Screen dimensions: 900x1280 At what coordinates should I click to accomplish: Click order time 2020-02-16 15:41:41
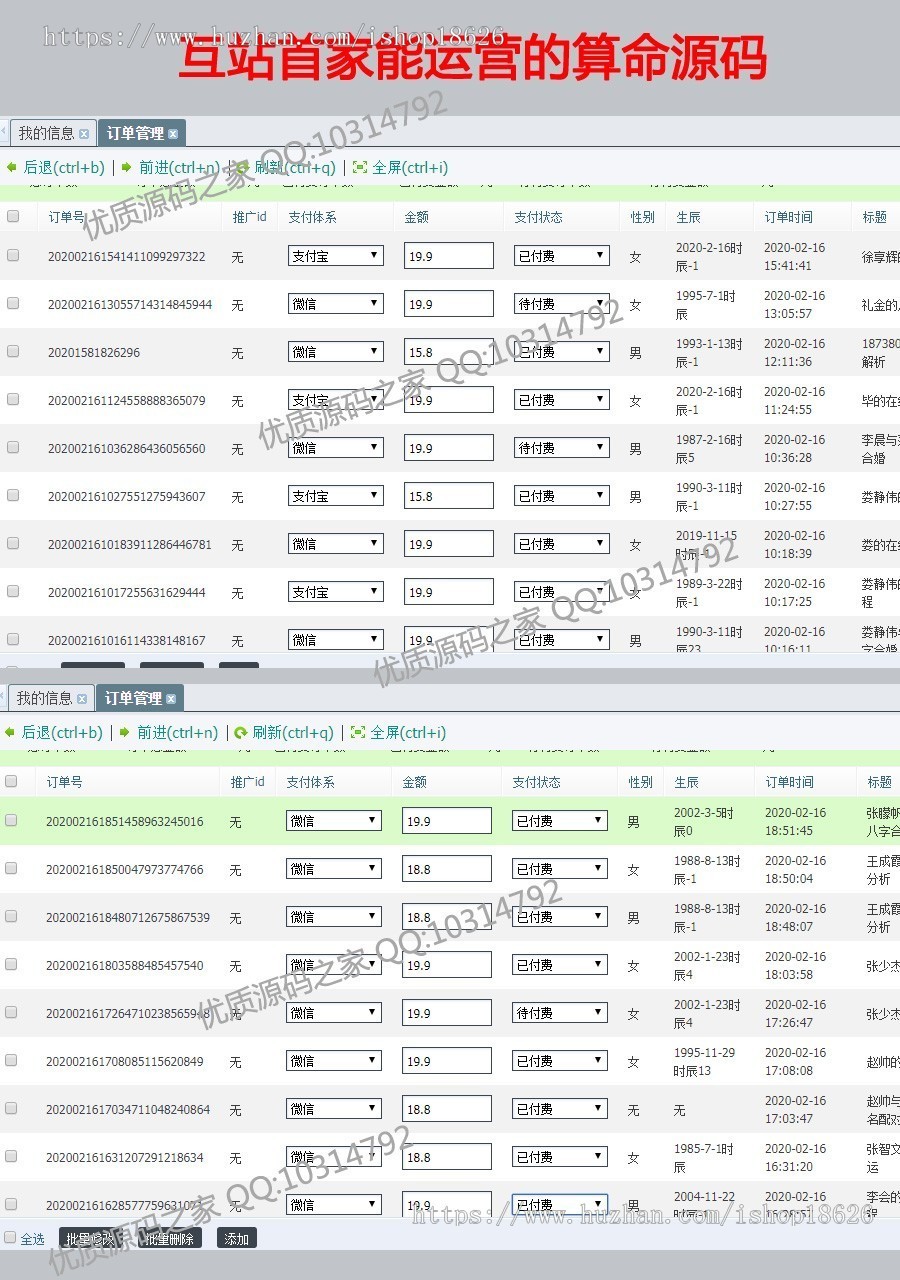[794, 257]
